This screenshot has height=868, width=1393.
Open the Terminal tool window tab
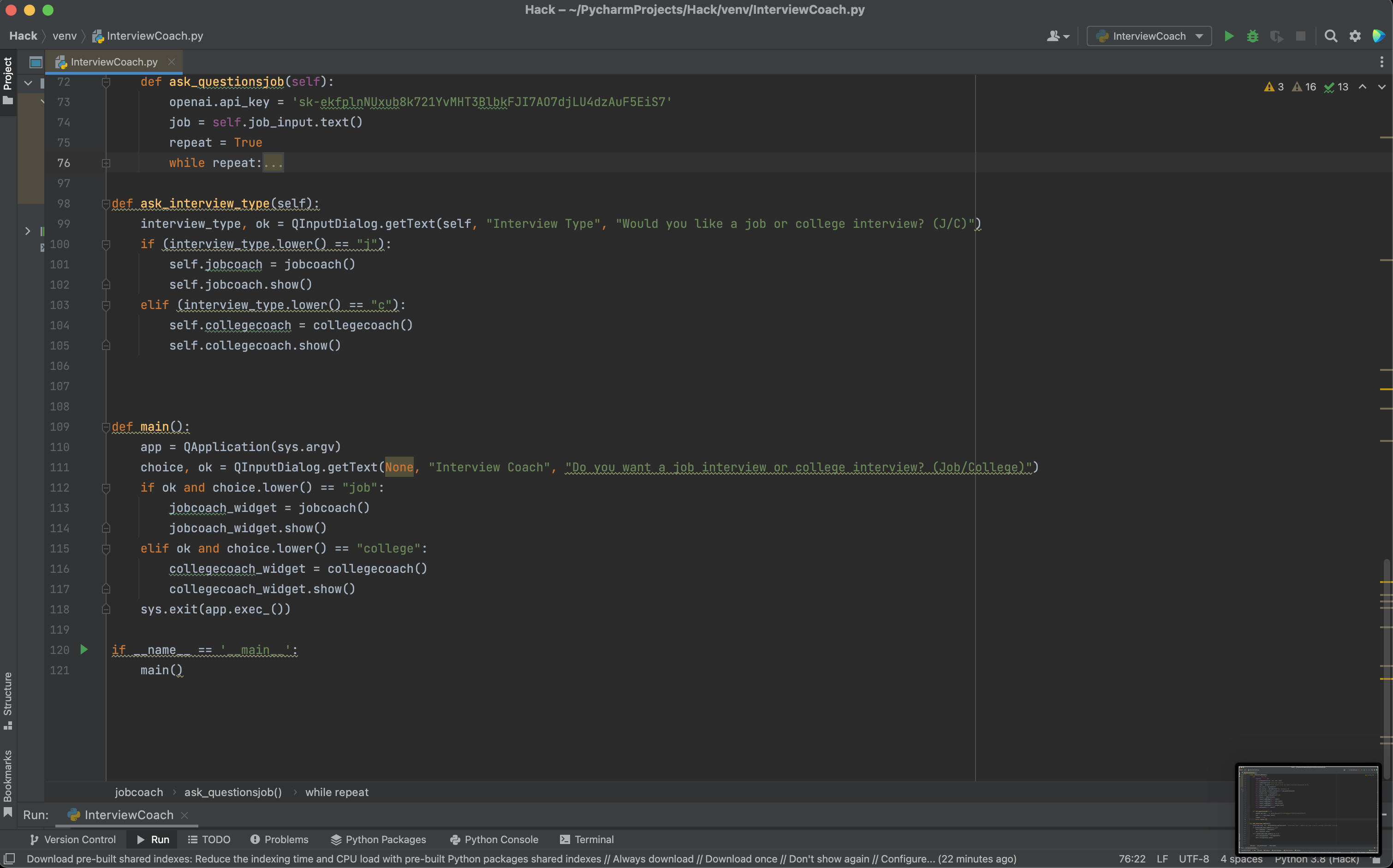click(x=587, y=839)
